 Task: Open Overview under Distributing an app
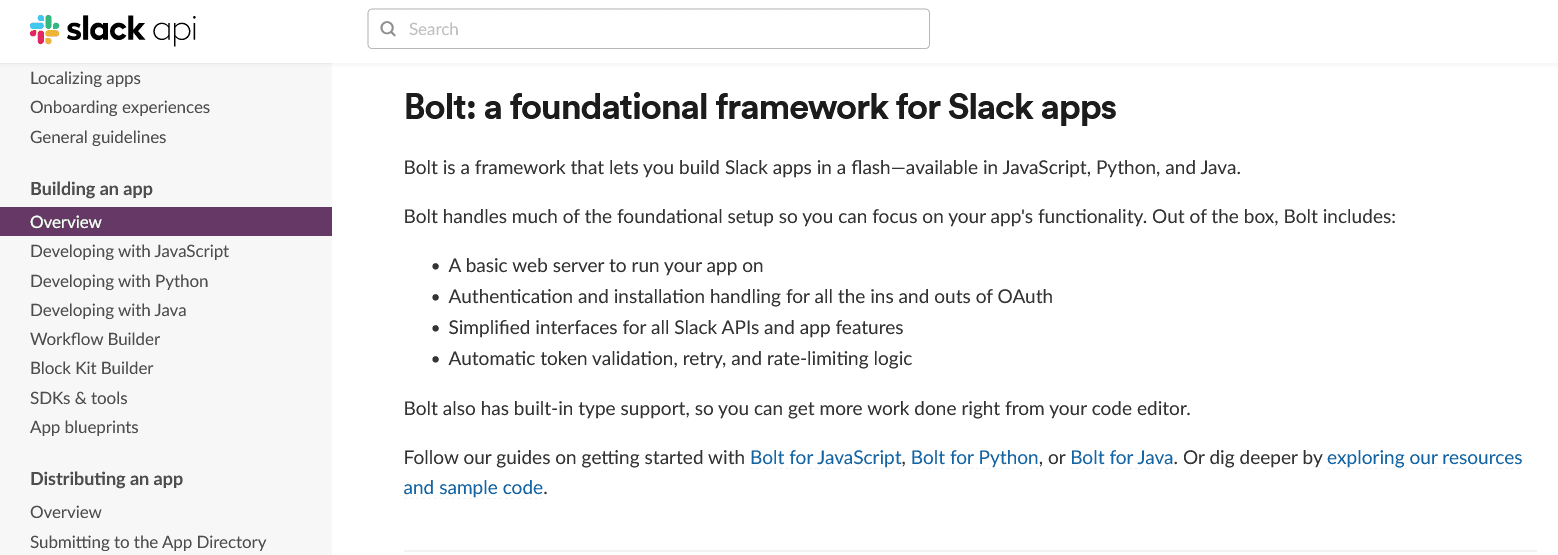click(66, 512)
